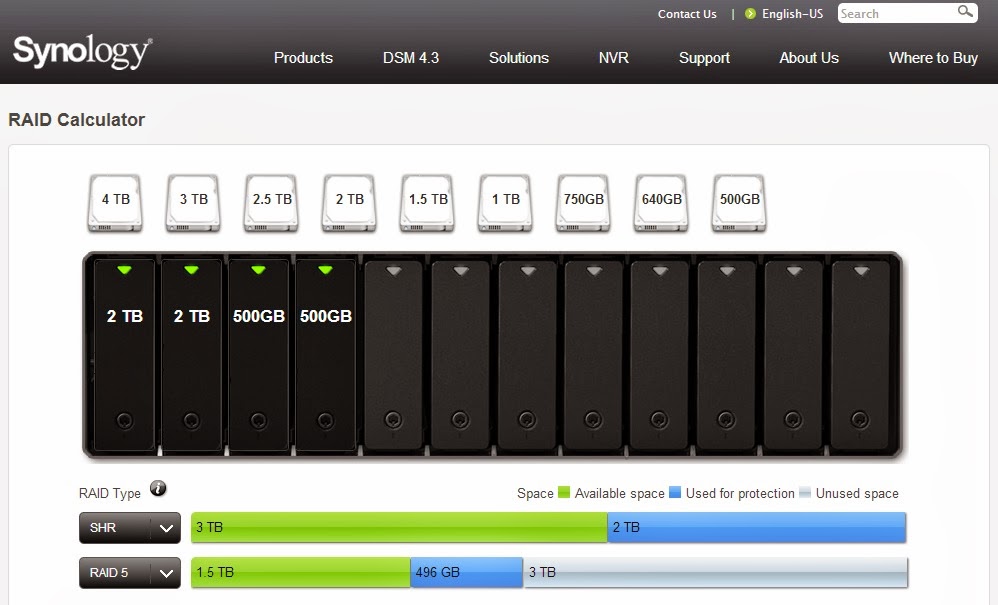Open the Products menu

pos(303,58)
